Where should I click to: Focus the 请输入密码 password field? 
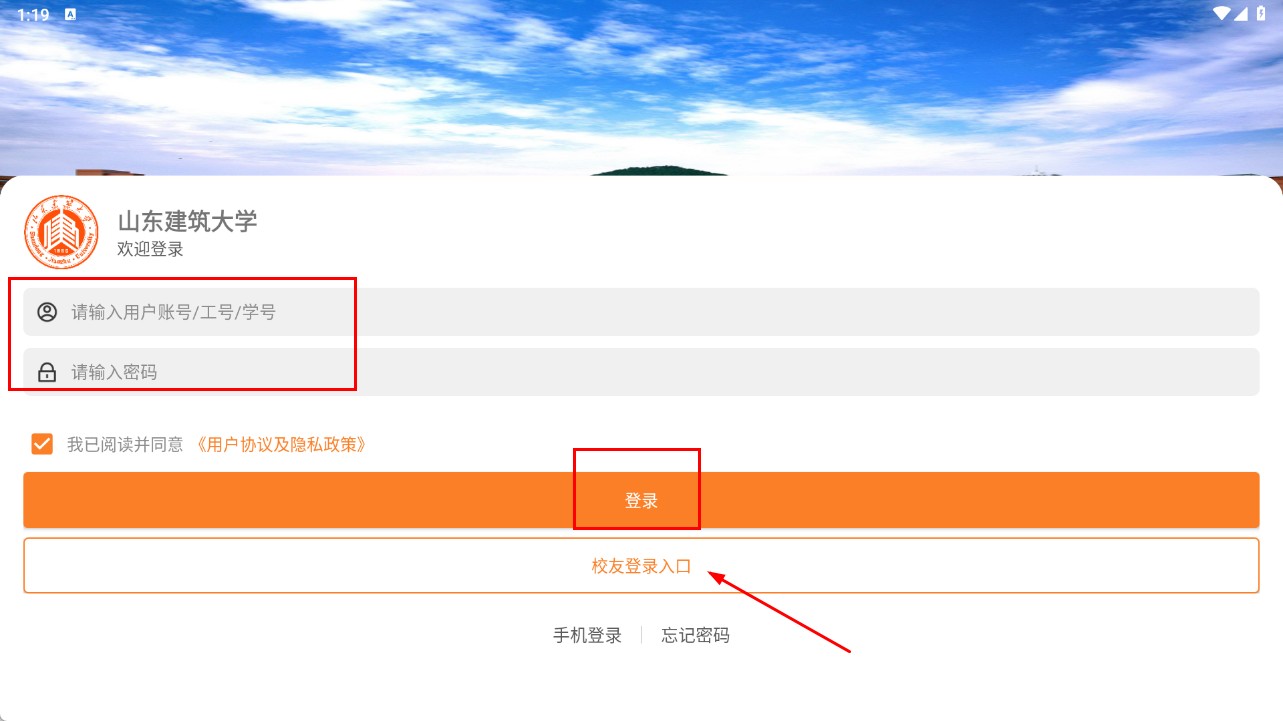pyautogui.click(x=641, y=372)
